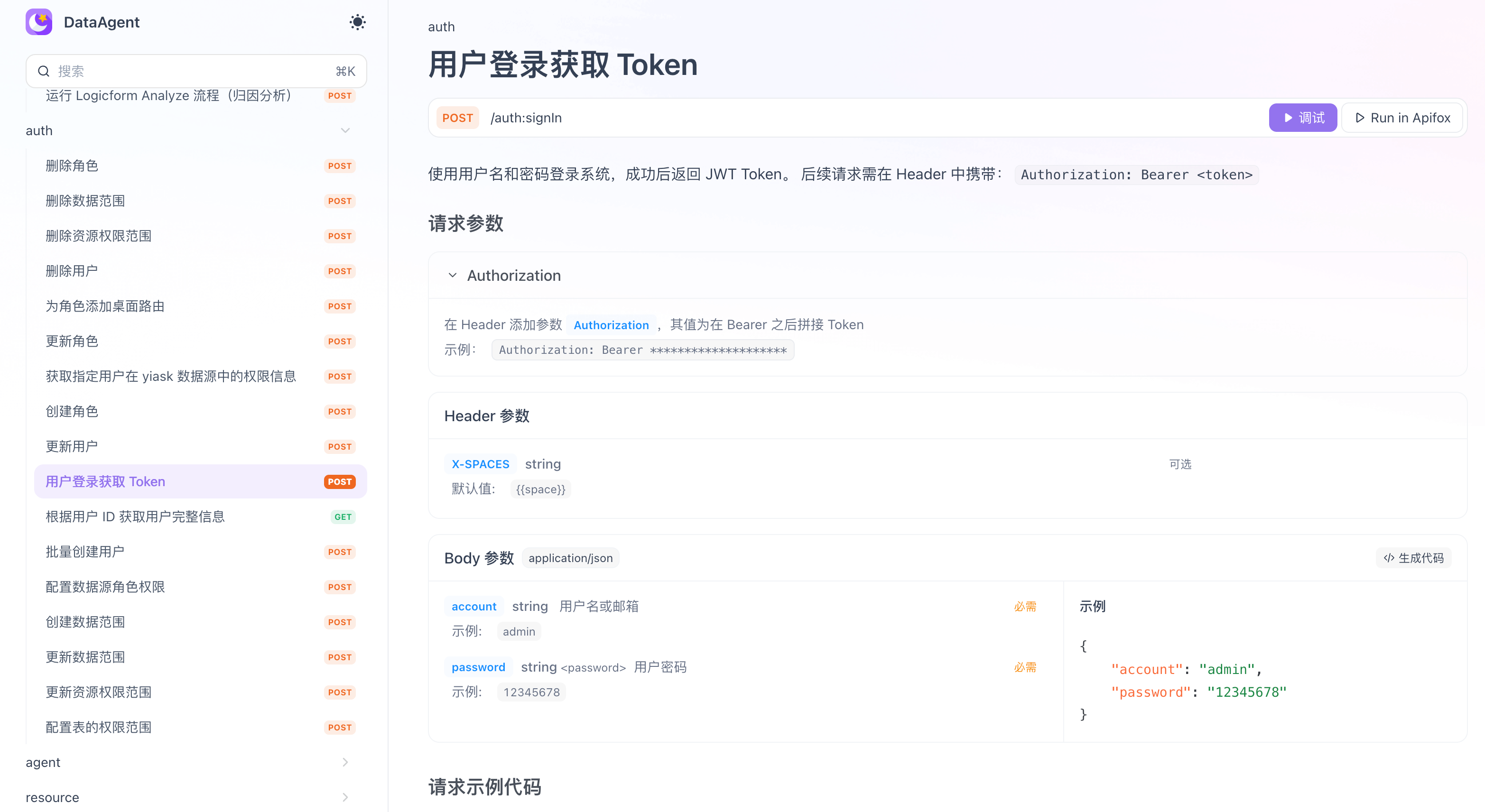Click the play icon on 调试 button

[x=1288, y=118]
